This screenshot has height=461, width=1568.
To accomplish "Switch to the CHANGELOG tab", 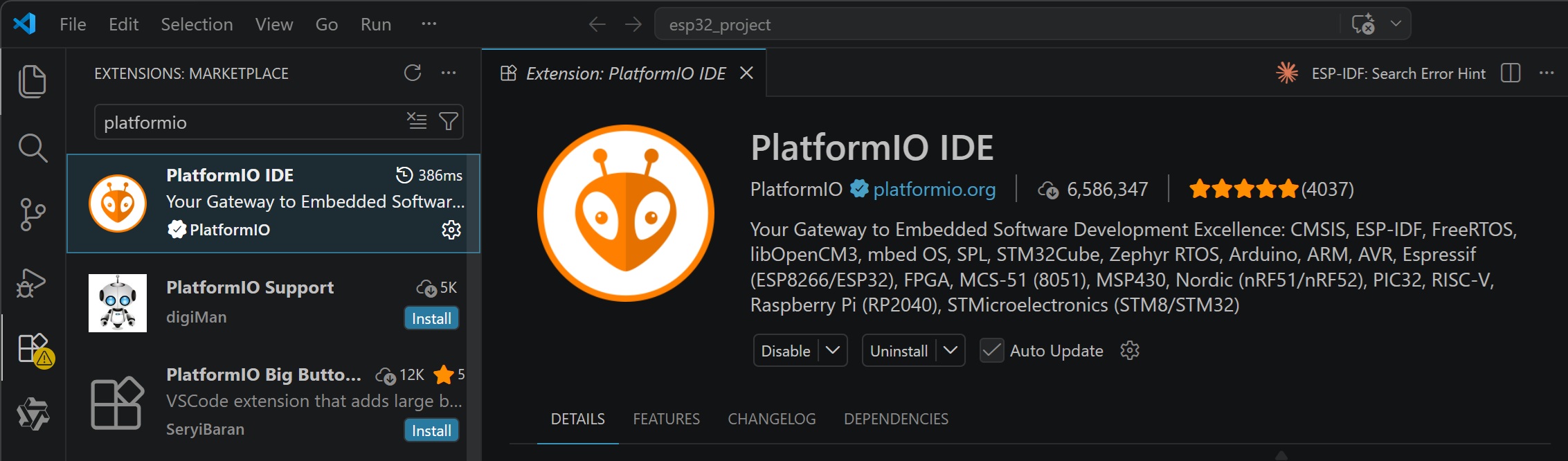I will click(771, 419).
